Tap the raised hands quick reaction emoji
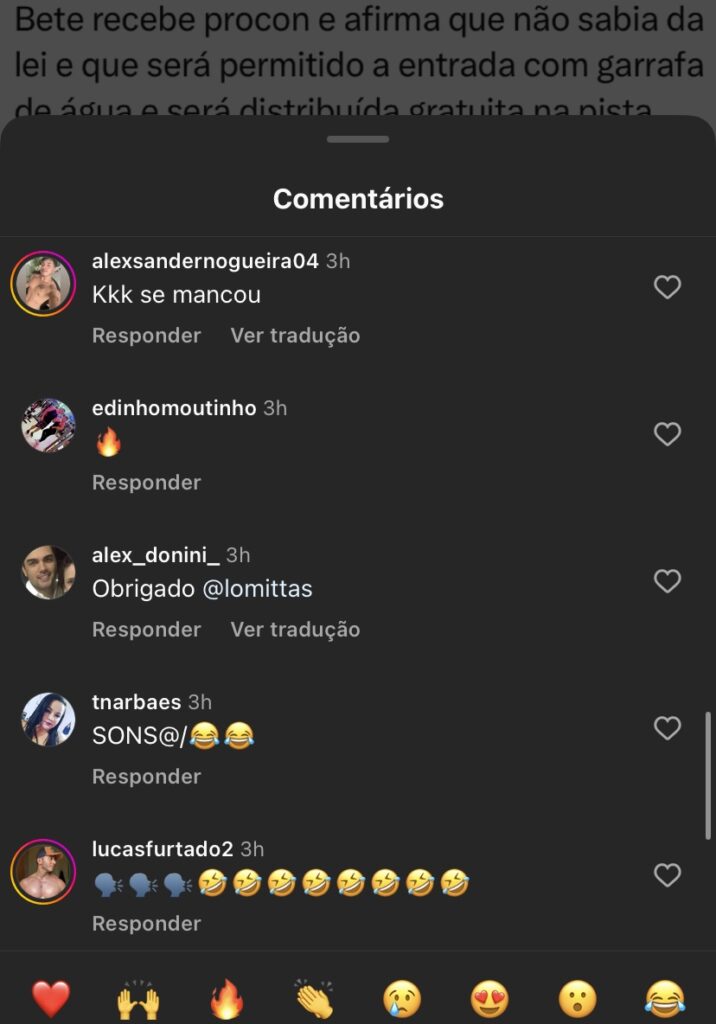 pos(138,998)
